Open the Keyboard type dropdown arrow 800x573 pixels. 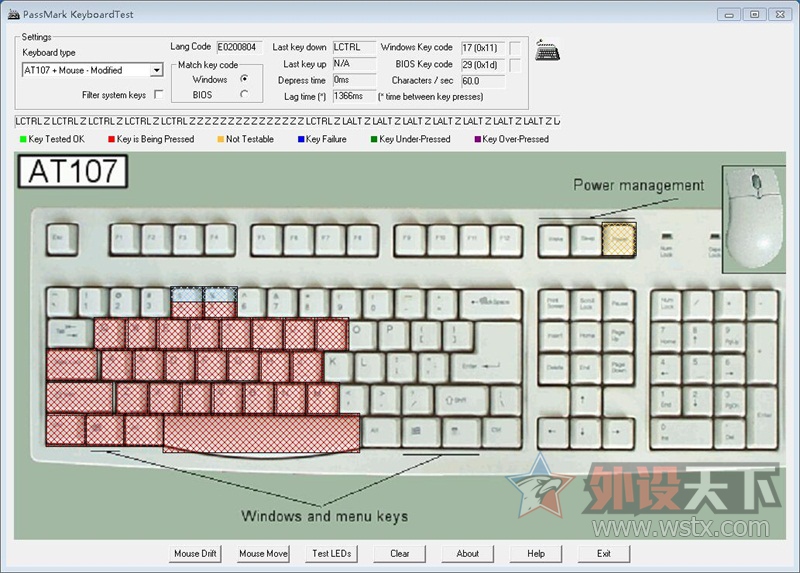(157, 70)
